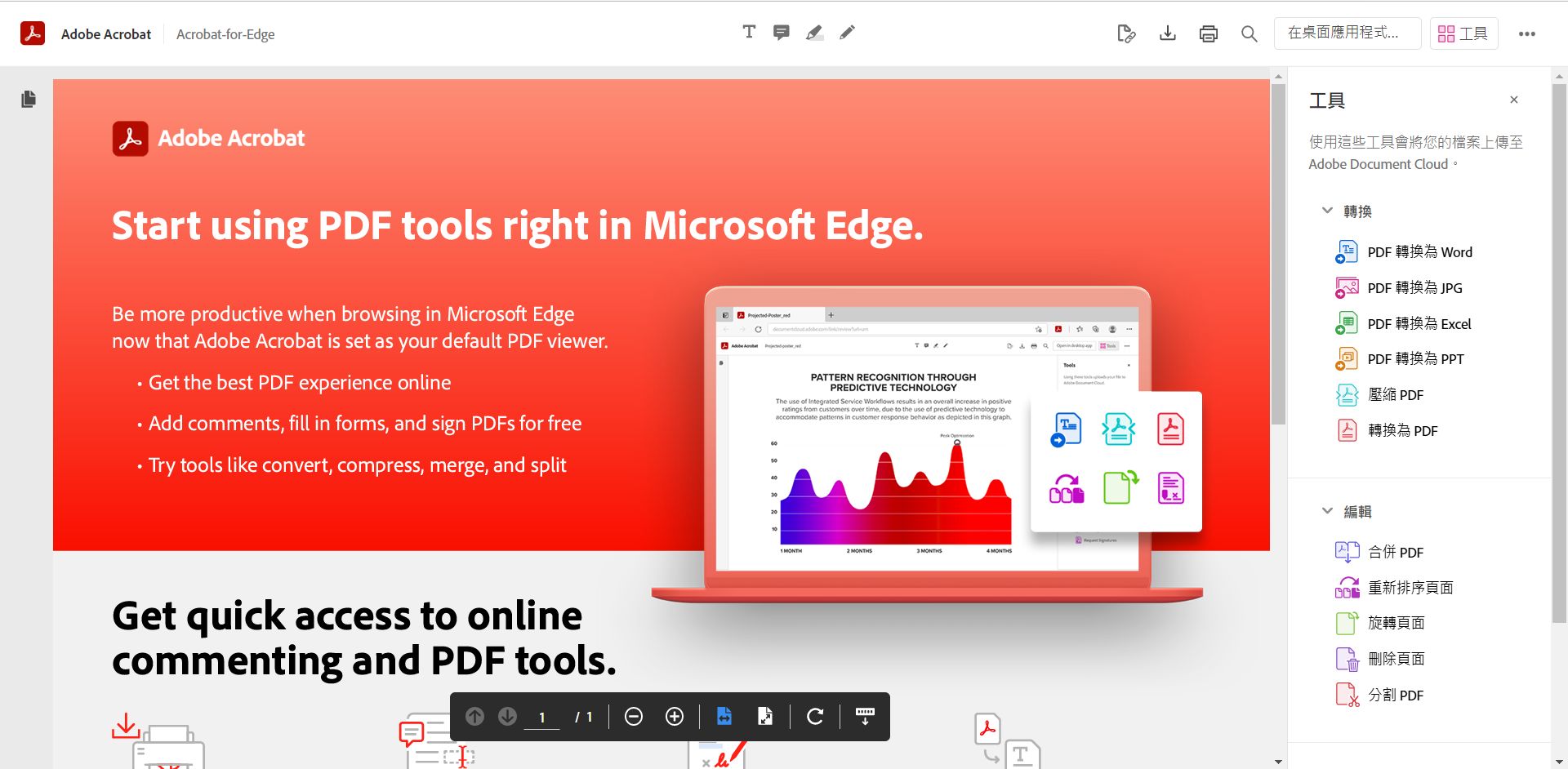Open the more options menu

(1527, 33)
